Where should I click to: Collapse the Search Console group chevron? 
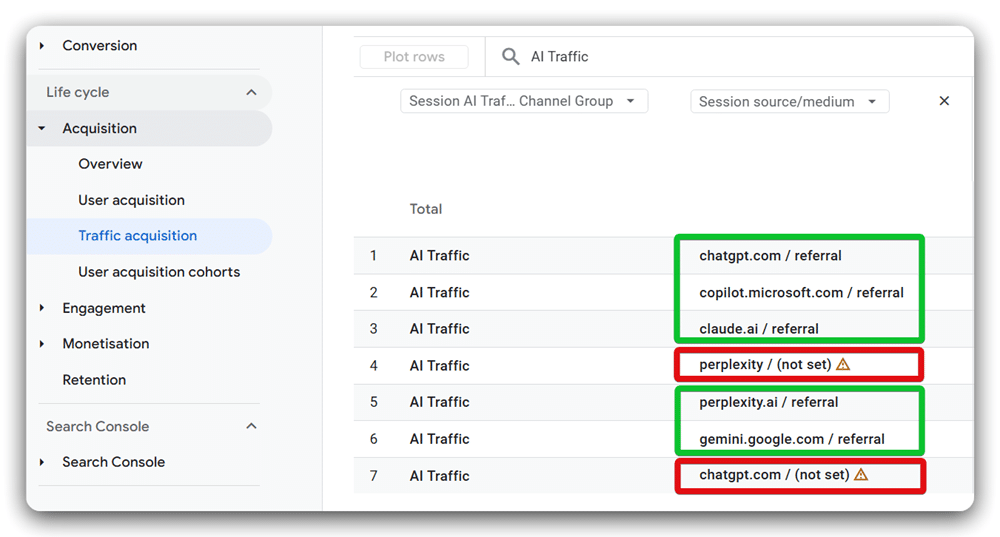coord(251,426)
